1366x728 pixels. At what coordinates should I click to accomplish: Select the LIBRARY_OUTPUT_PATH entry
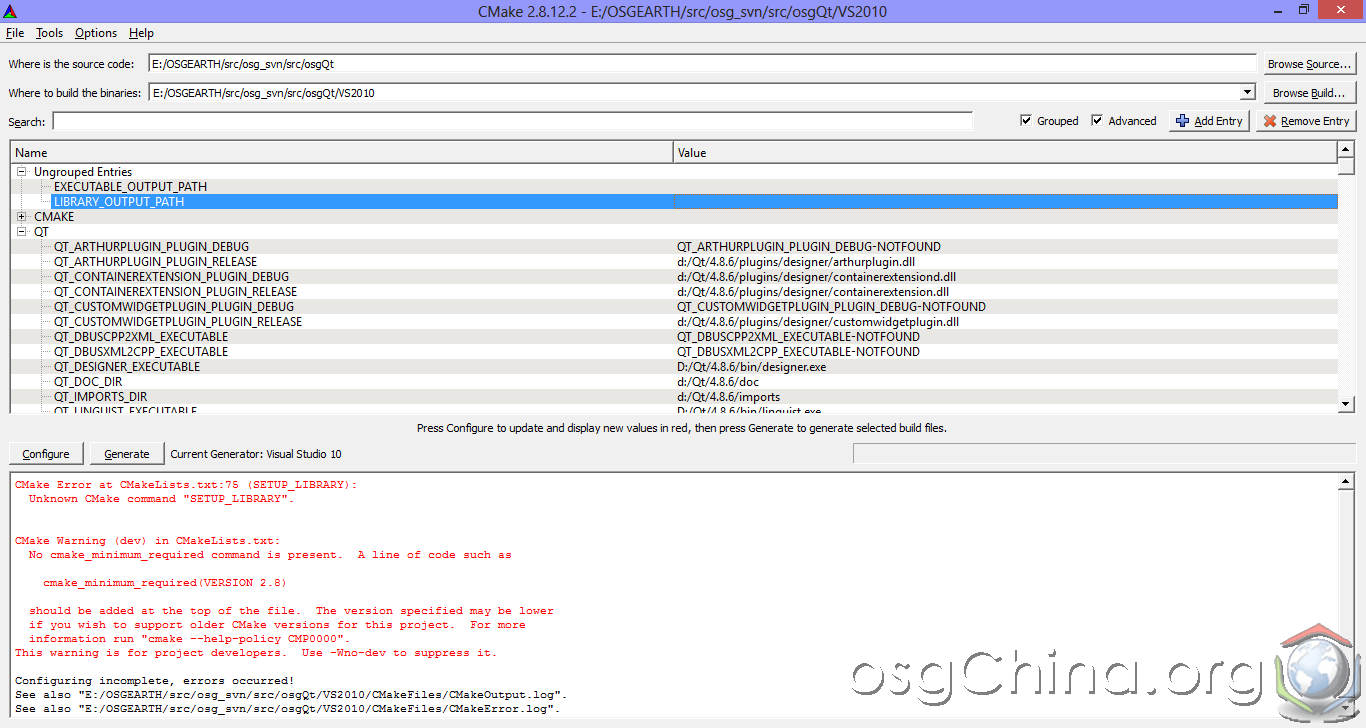(119, 202)
